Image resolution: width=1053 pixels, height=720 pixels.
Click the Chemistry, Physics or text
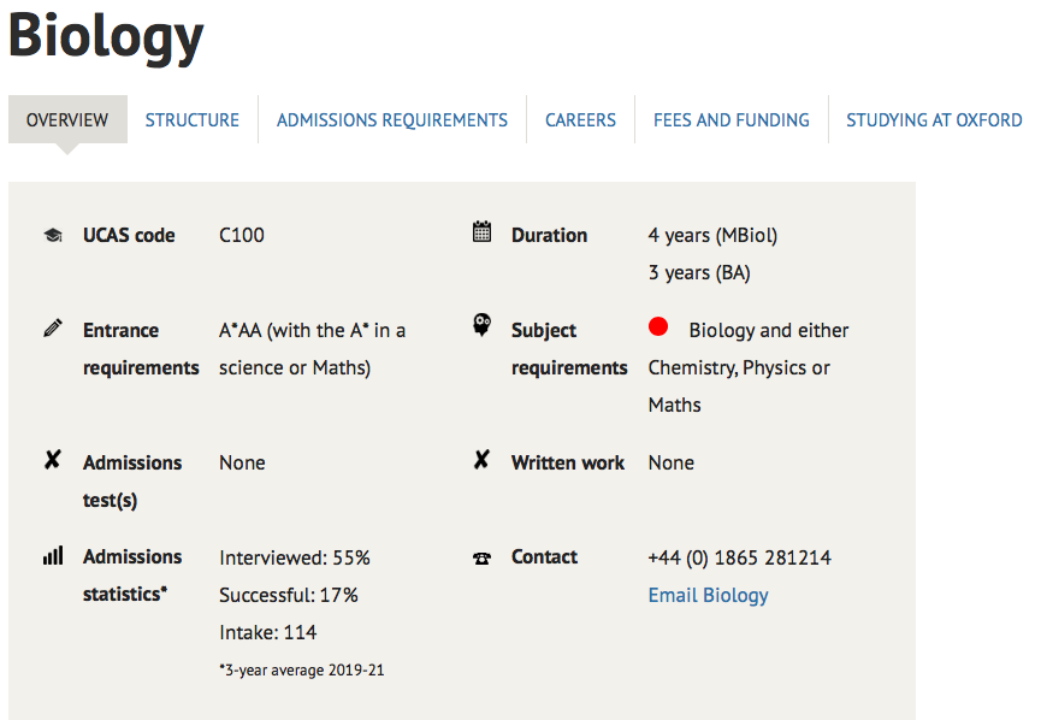pyautogui.click(x=739, y=368)
